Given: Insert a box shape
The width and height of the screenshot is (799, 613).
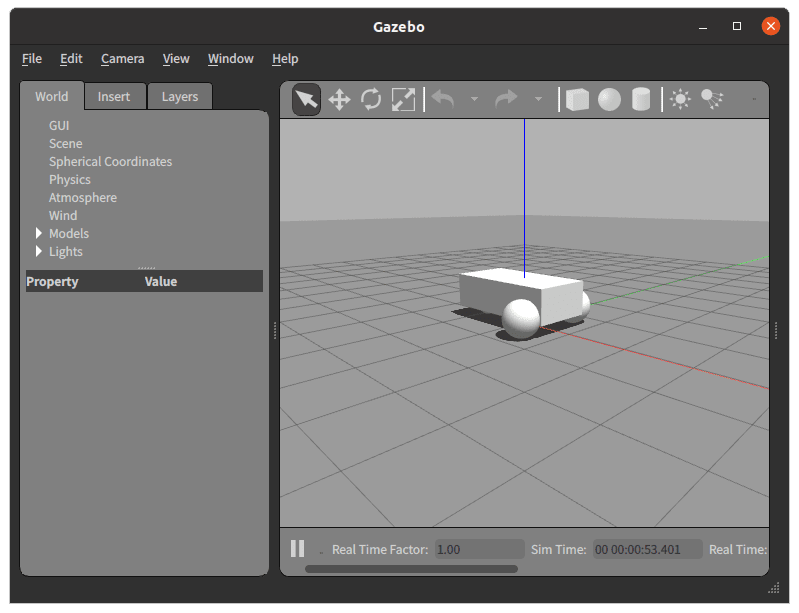Looking at the screenshot, I should pyautogui.click(x=577, y=99).
